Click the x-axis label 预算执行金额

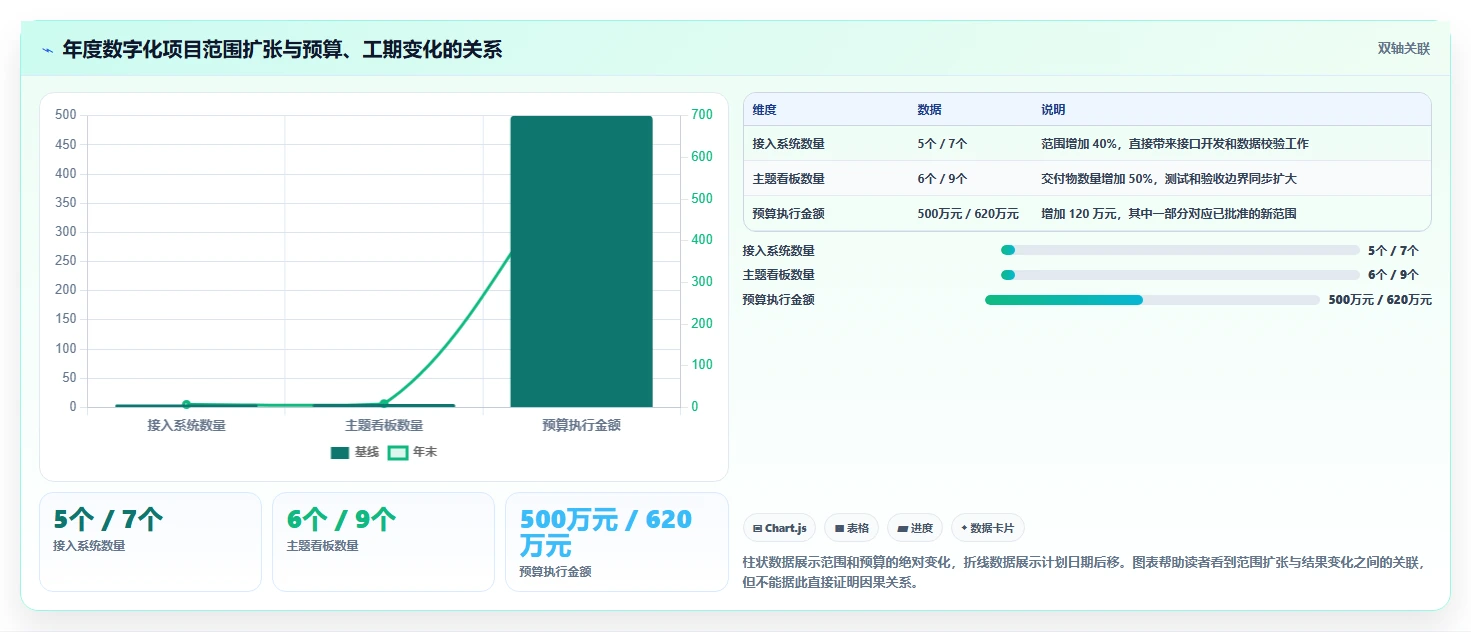click(x=581, y=425)
